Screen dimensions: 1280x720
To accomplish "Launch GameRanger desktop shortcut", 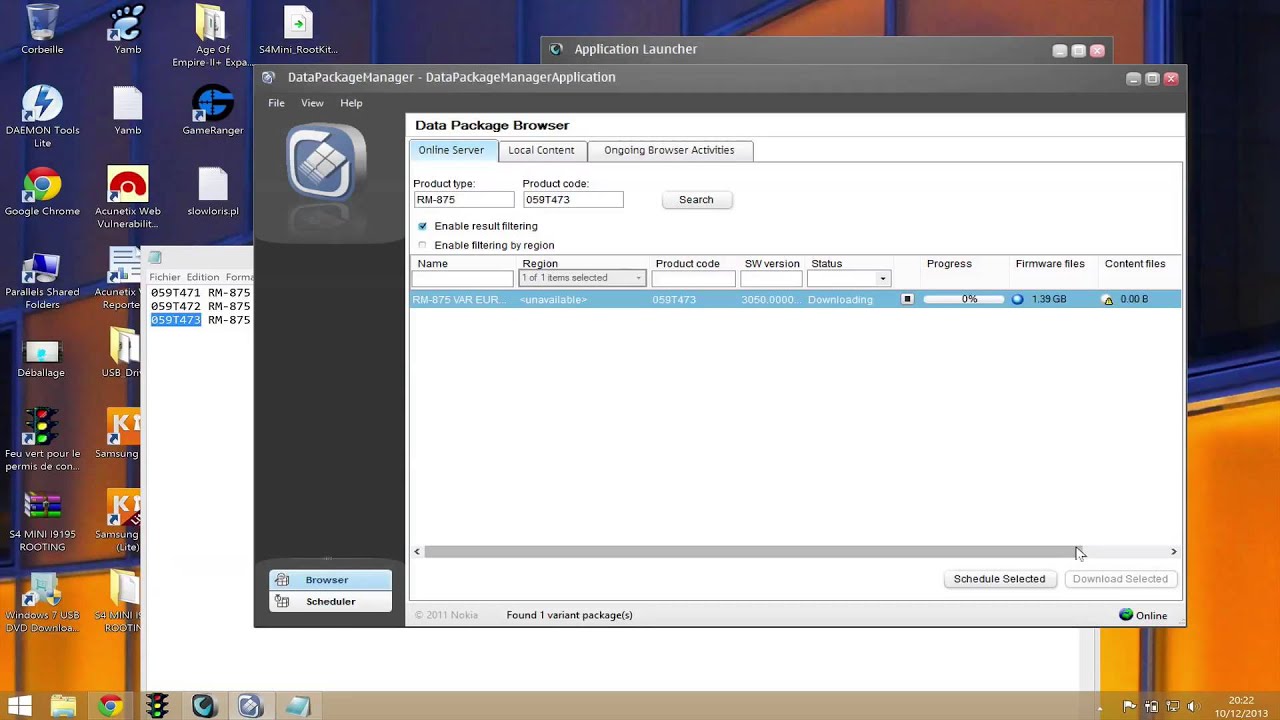I will pos(212,110).
